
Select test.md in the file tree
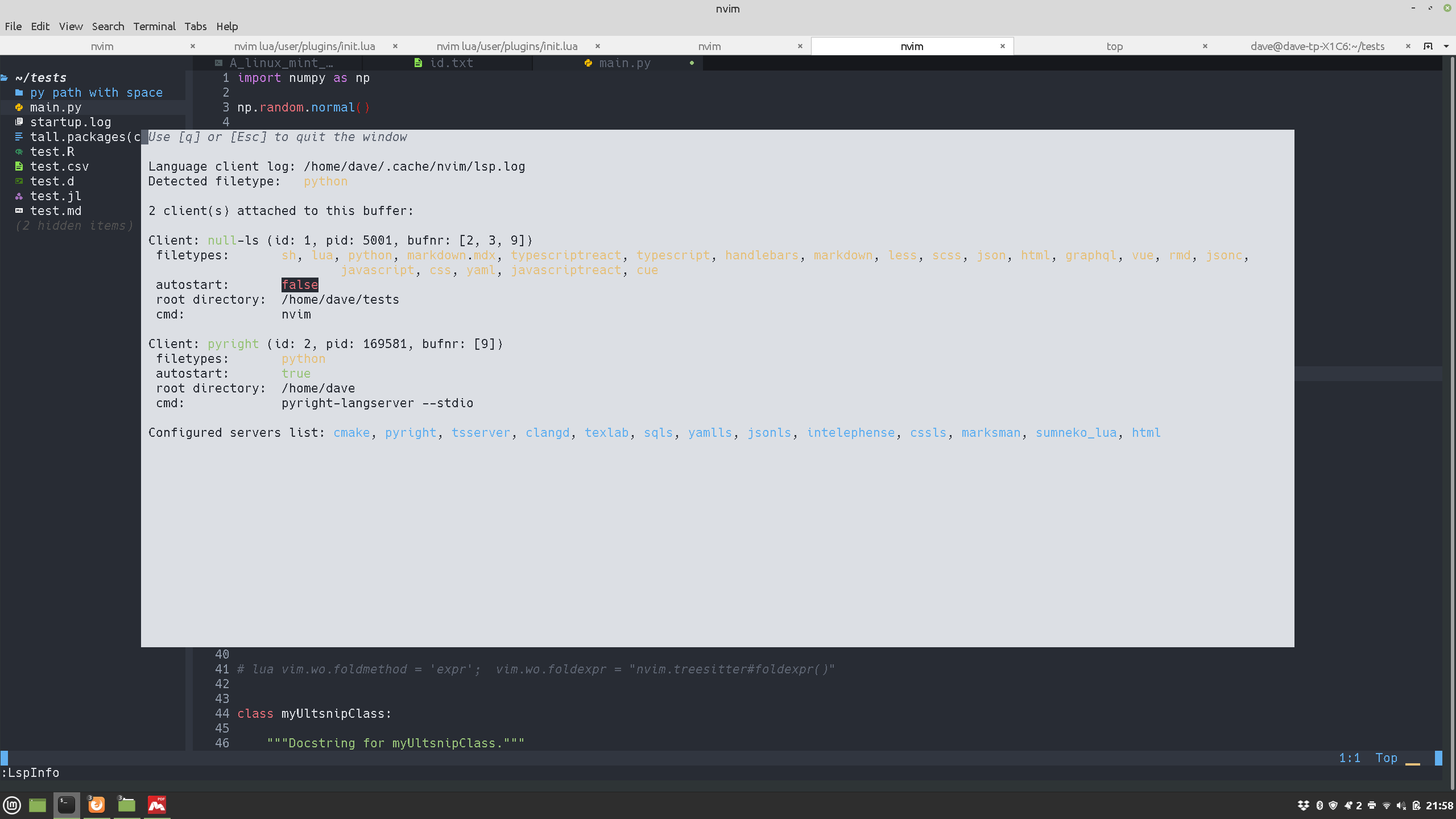pyautogui.click(x=56, y=211)
